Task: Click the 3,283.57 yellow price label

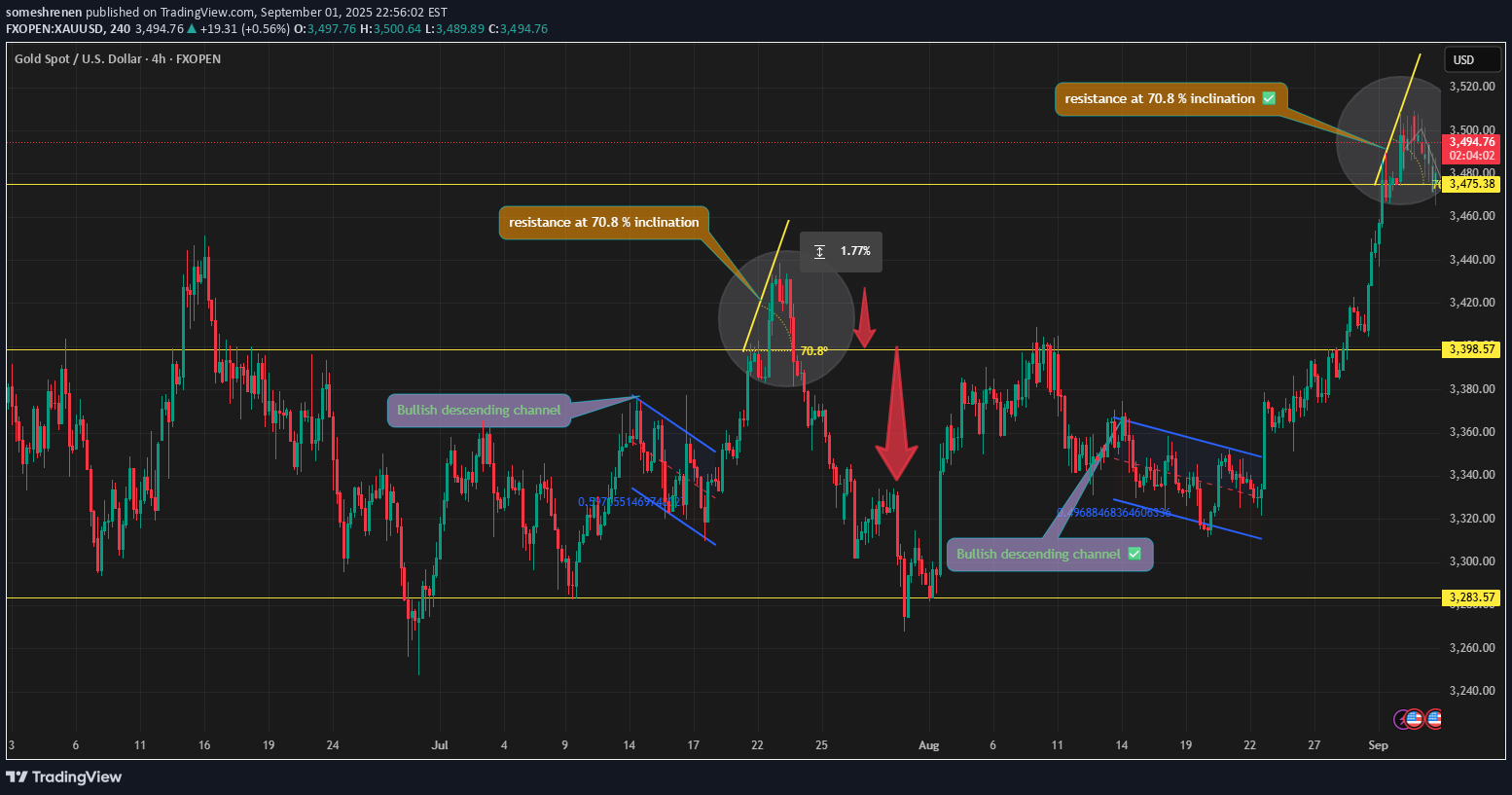Action: pos(1471,597)
